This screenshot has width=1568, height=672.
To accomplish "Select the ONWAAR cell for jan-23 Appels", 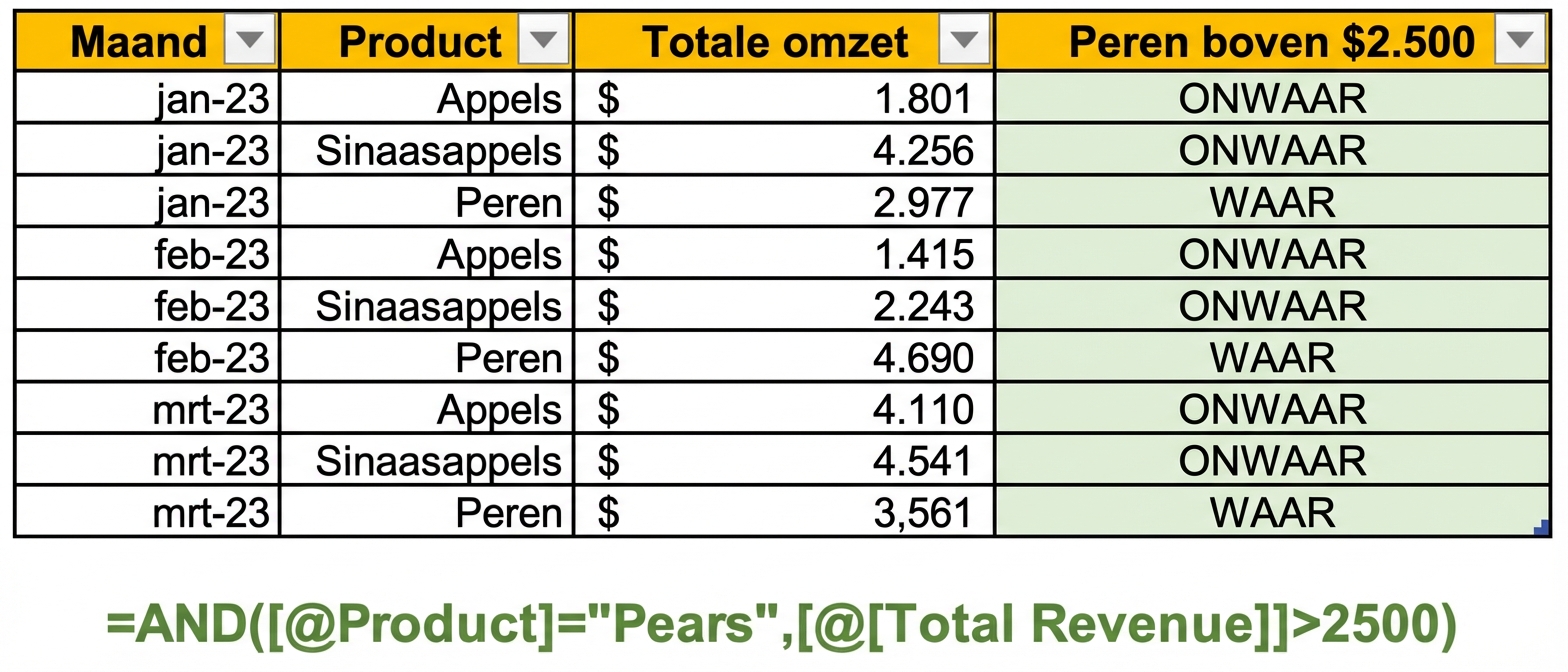I will [1270, 97].
